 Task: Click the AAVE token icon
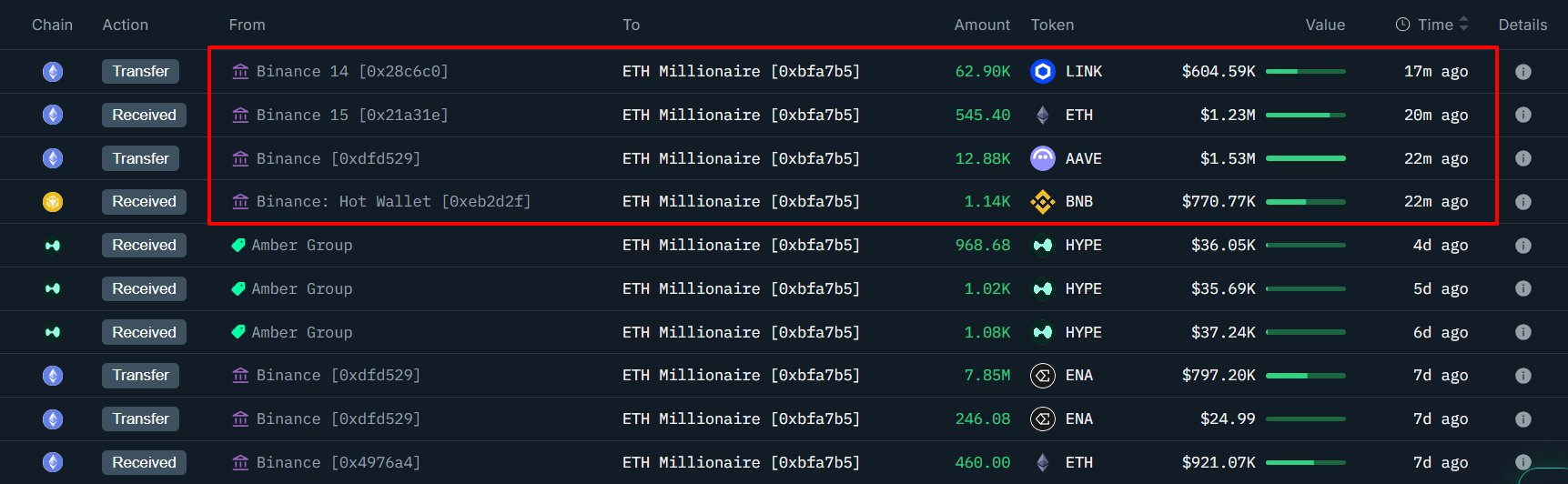[1043, 158]
